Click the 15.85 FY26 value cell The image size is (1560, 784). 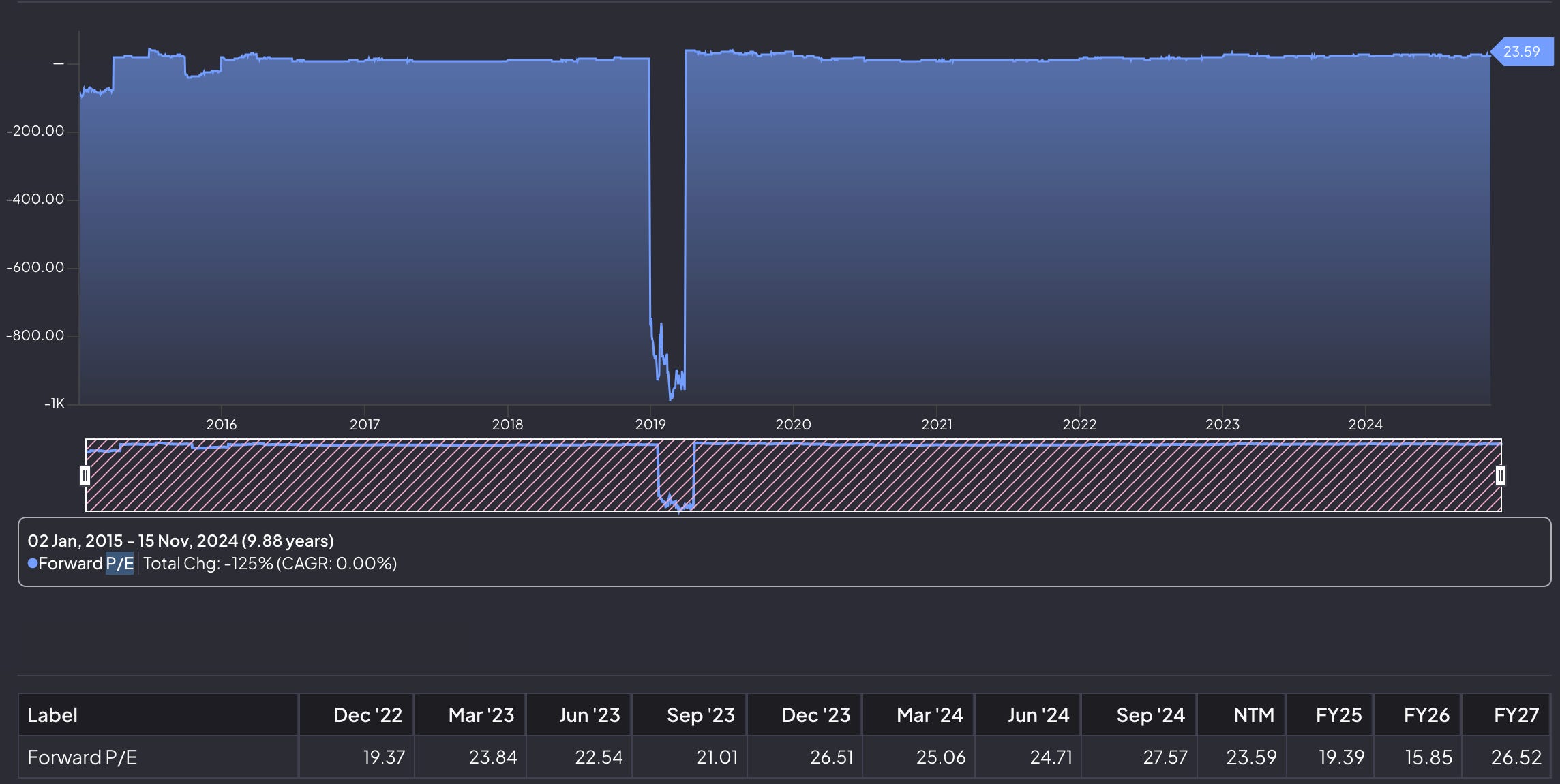click(x=1428, y=757)
